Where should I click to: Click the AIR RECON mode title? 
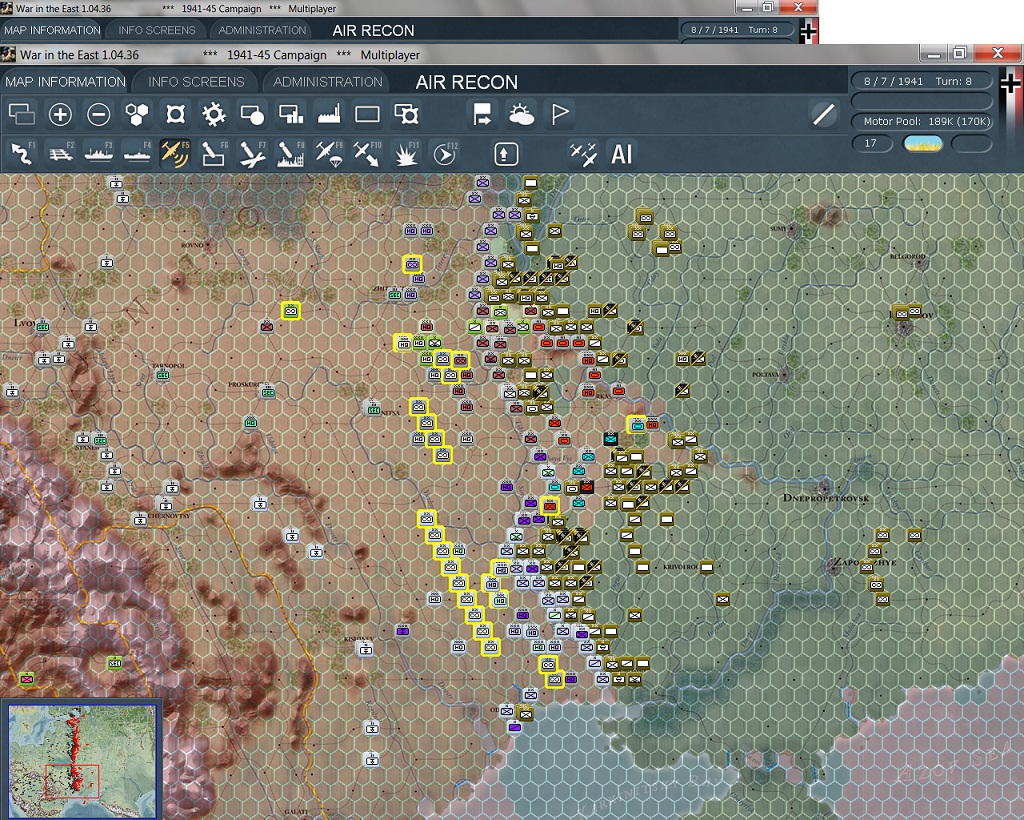point(466,82)
